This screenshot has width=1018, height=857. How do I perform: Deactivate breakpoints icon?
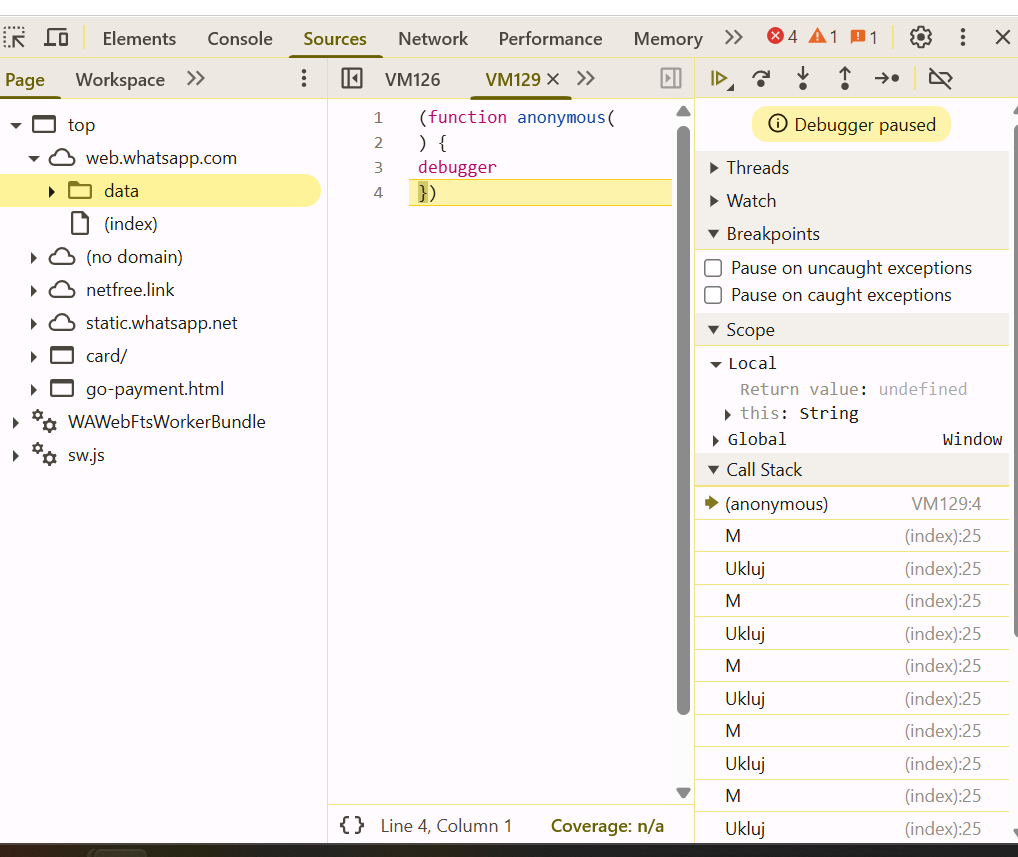tap(940, 79)
